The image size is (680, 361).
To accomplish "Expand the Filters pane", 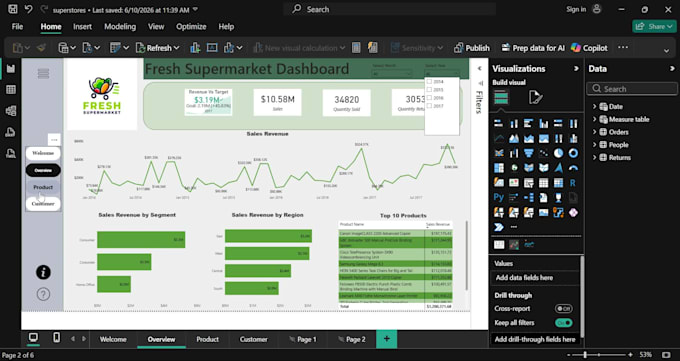I will [x=480, y=69].
